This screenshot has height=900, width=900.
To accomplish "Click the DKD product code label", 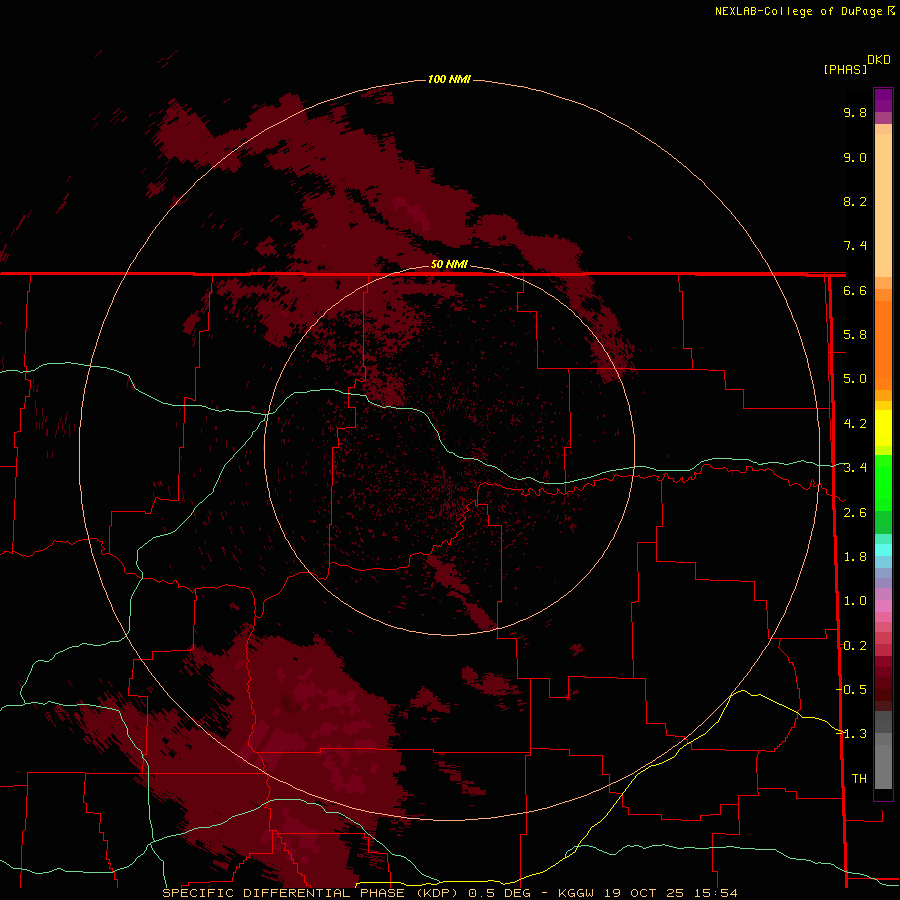I will 879,60.
